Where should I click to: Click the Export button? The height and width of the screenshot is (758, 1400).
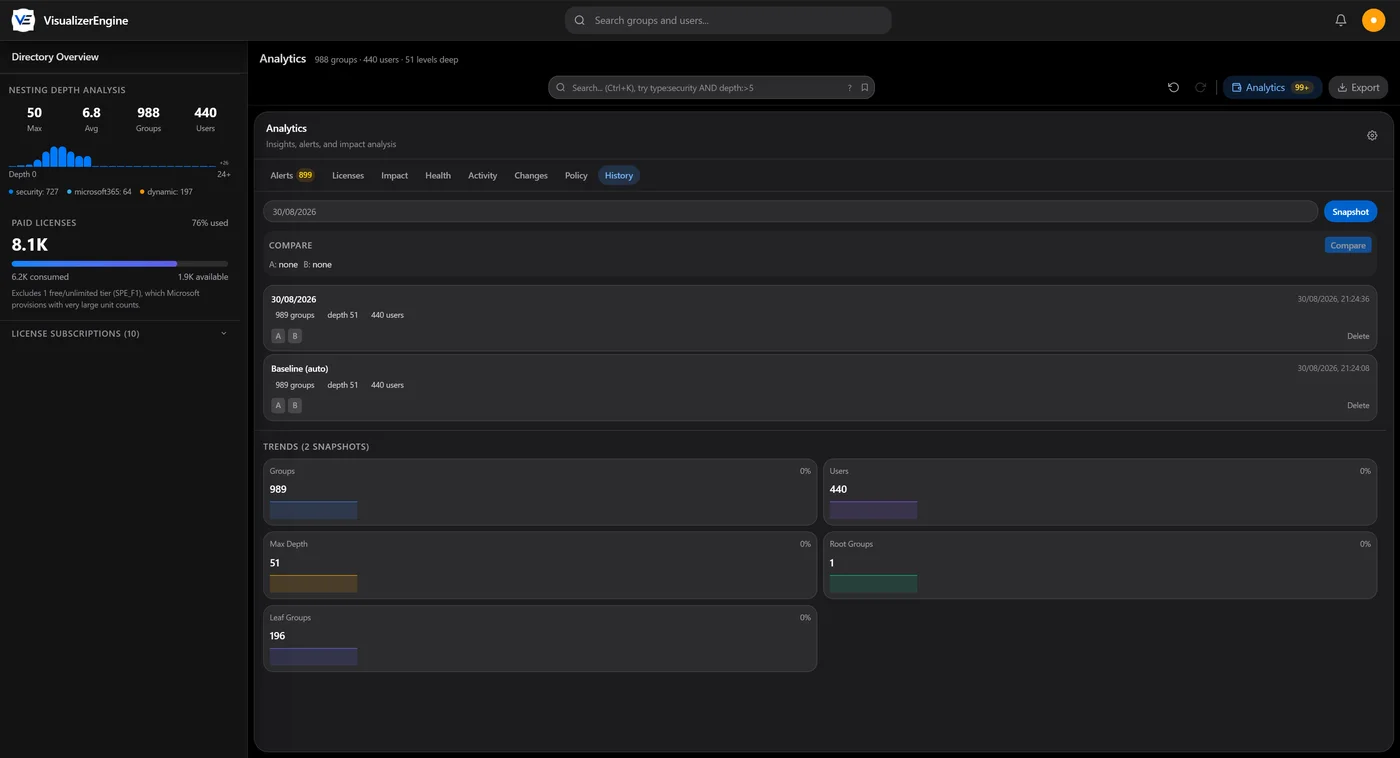[1358, 88]
